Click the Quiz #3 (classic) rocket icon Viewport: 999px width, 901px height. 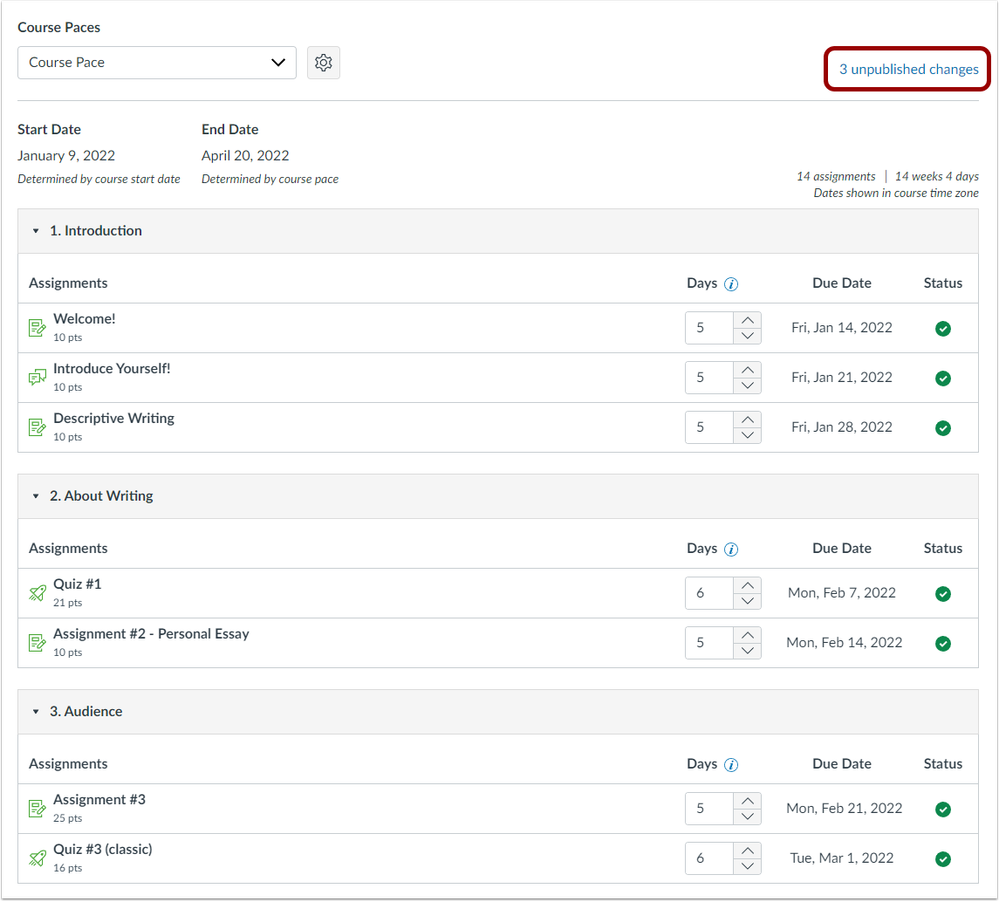pos(37,858)
